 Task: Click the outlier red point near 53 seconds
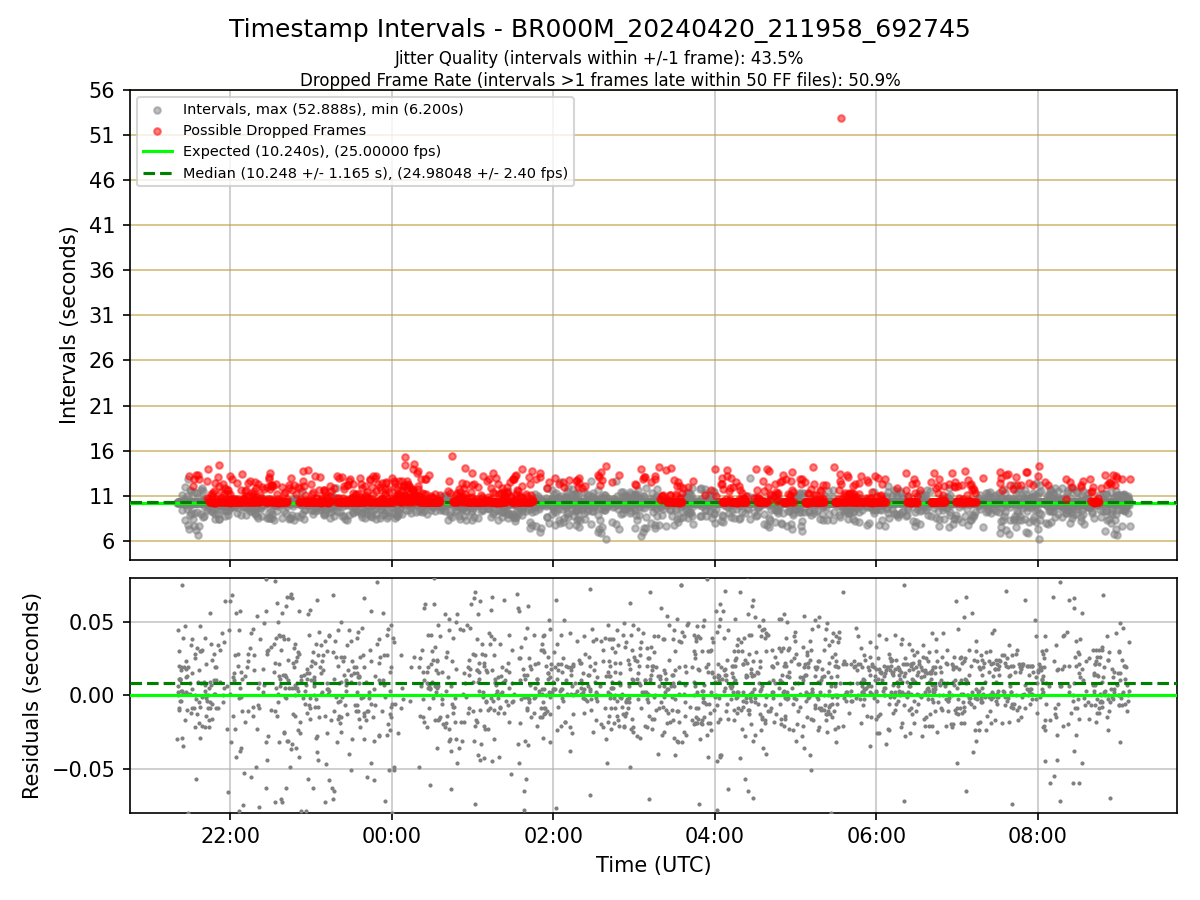pos(841,118)
